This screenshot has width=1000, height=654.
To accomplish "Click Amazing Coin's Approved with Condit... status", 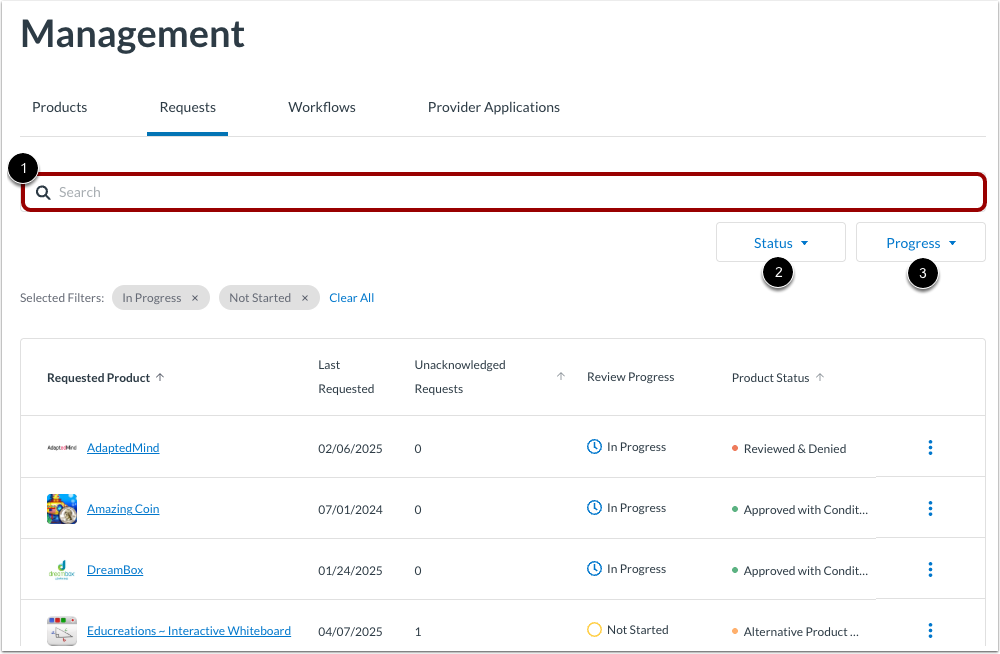I will pos(805,510).
